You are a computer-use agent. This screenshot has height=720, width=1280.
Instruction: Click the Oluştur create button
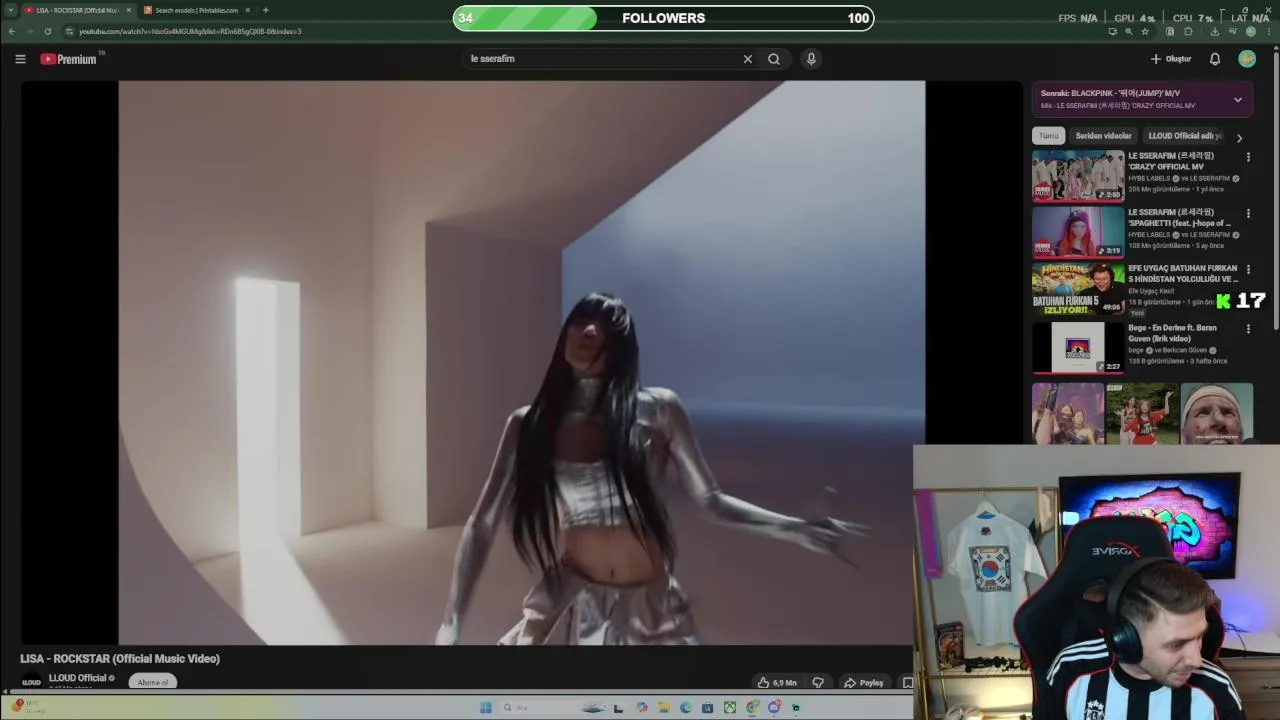(1170, 59)
